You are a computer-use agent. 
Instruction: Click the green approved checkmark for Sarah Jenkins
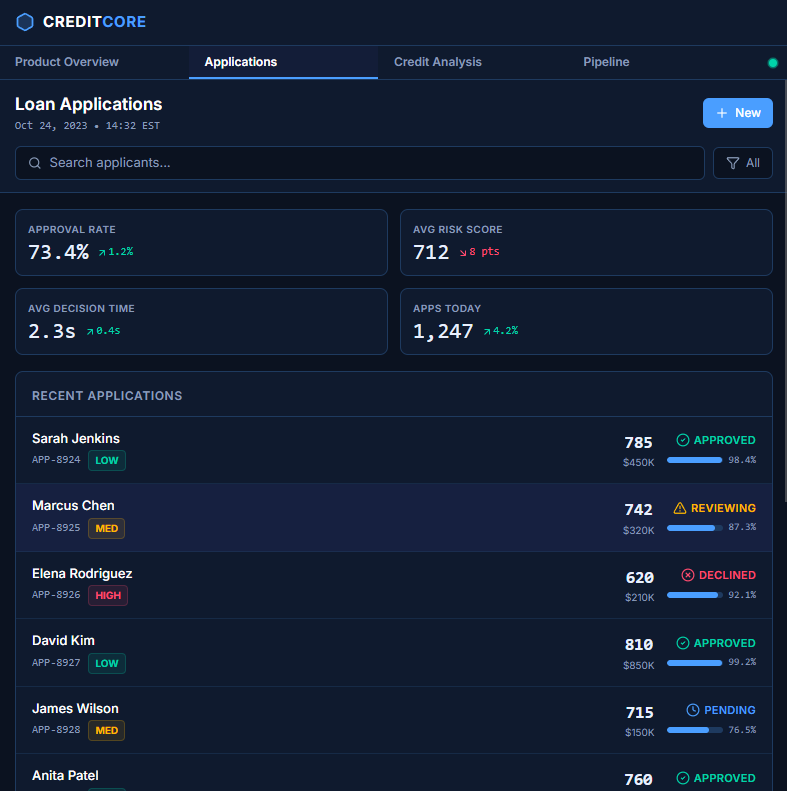point(683,440)
